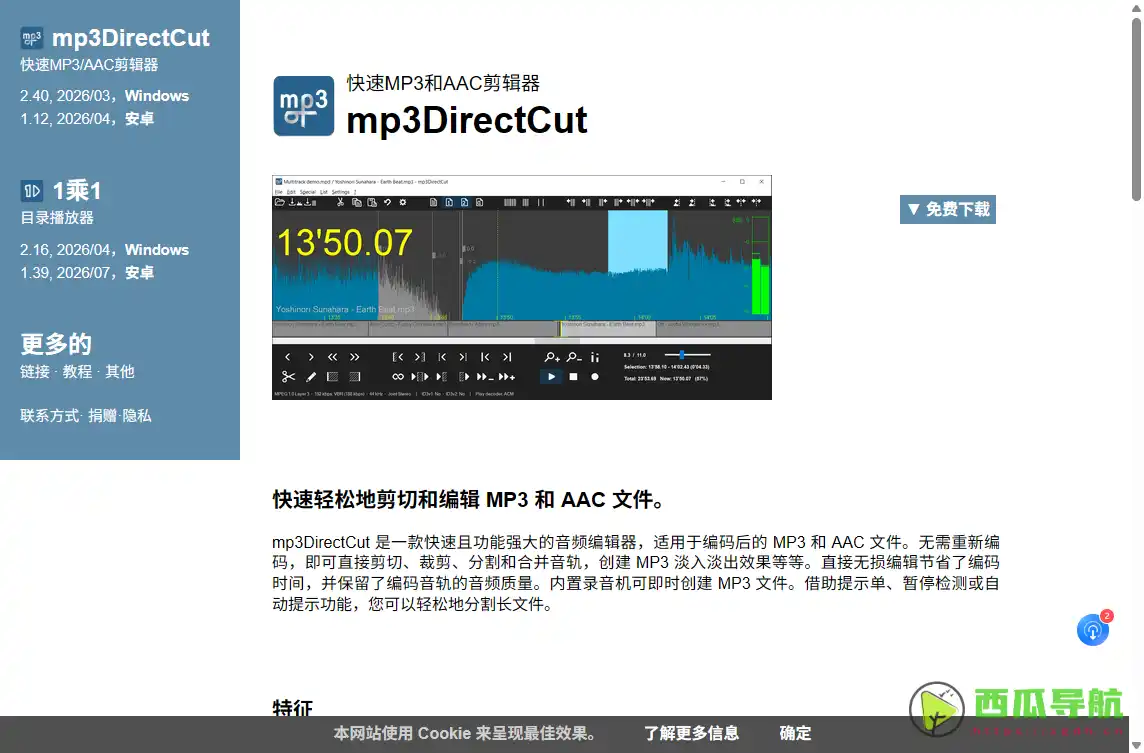Go to the 其他 page
Screen dimensions: 1144x753
point(120,371)
